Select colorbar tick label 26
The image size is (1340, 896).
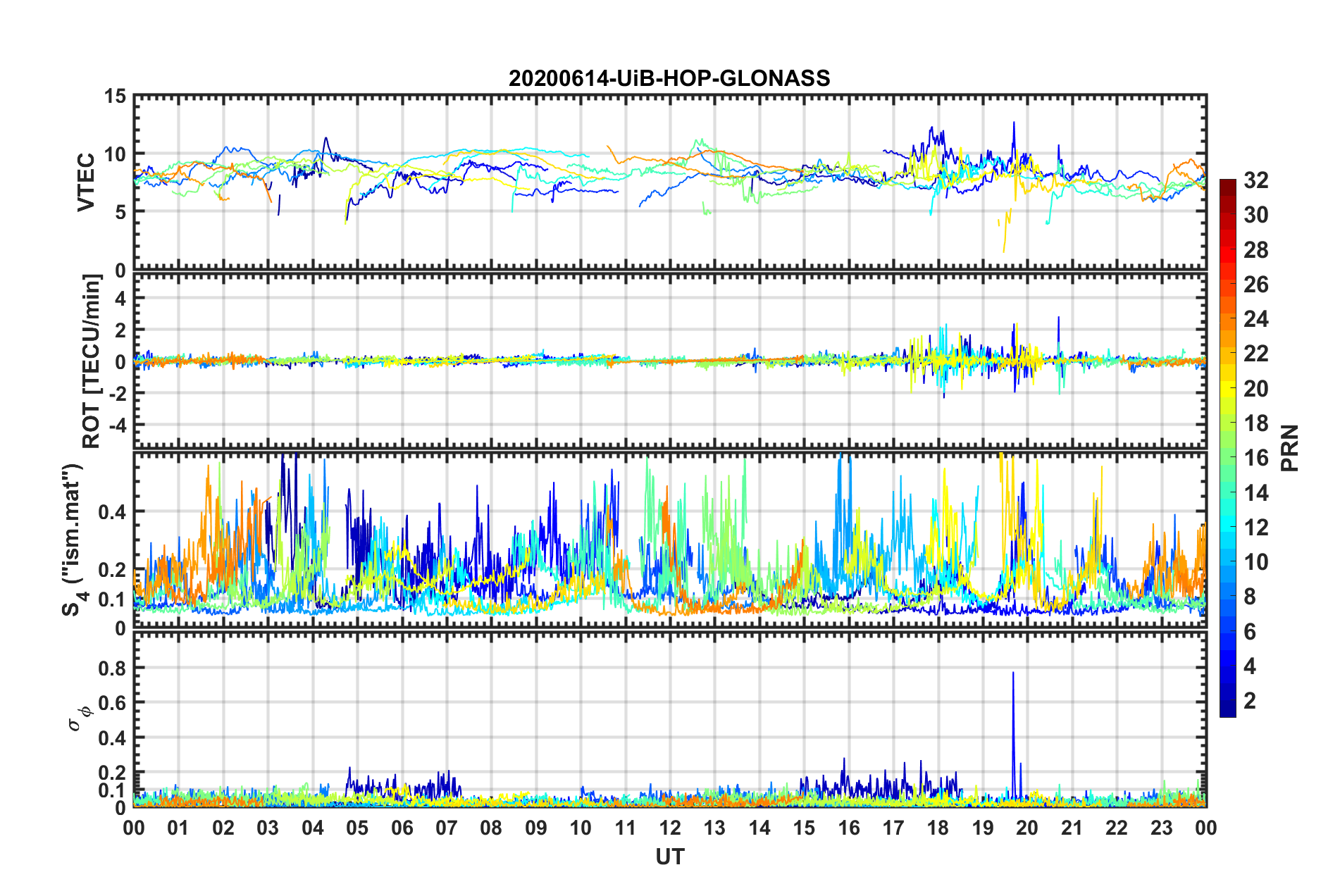click(1256, 285)
